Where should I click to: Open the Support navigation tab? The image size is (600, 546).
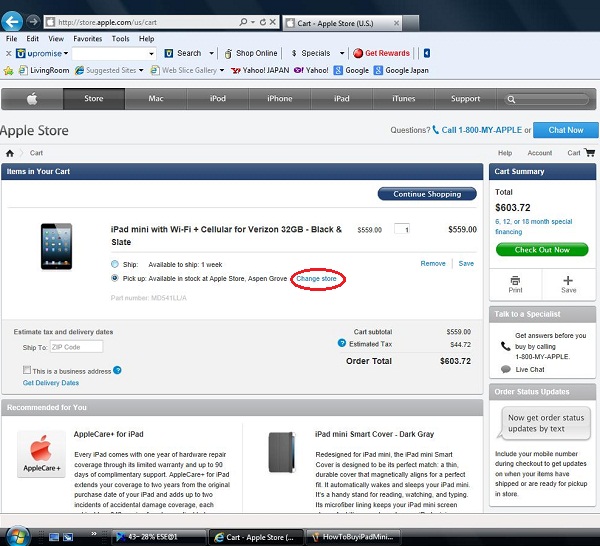click(x=465, y=99)
